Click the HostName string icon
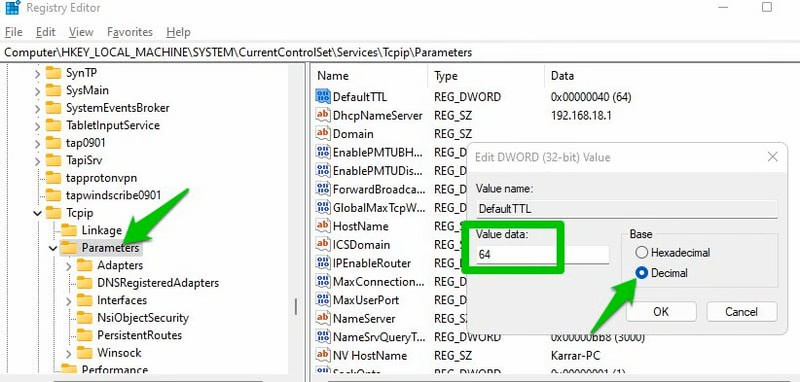The width and height of the screenshot is (800, 382). 323,226
